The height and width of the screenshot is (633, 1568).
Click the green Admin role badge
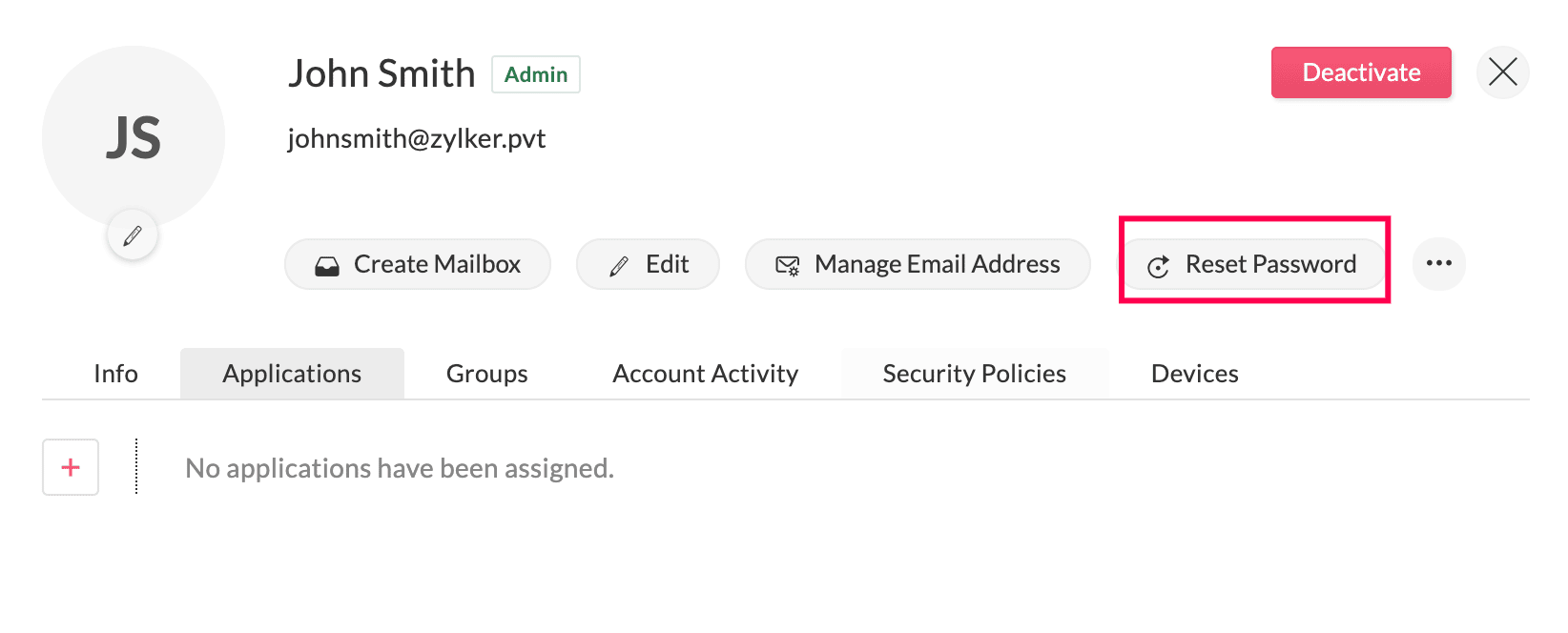pos(535,74)
